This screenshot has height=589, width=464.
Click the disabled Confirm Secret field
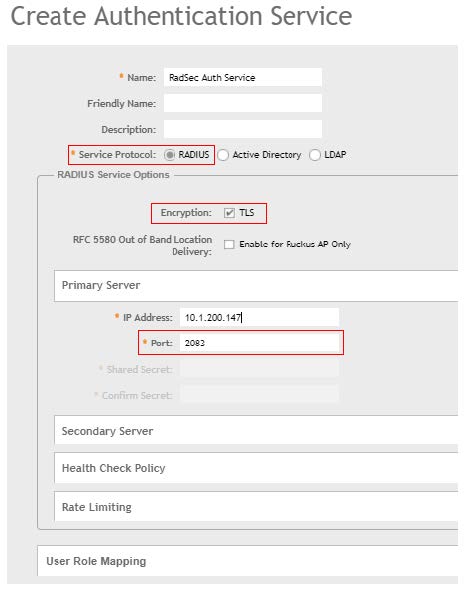click(x=259, y=395)
